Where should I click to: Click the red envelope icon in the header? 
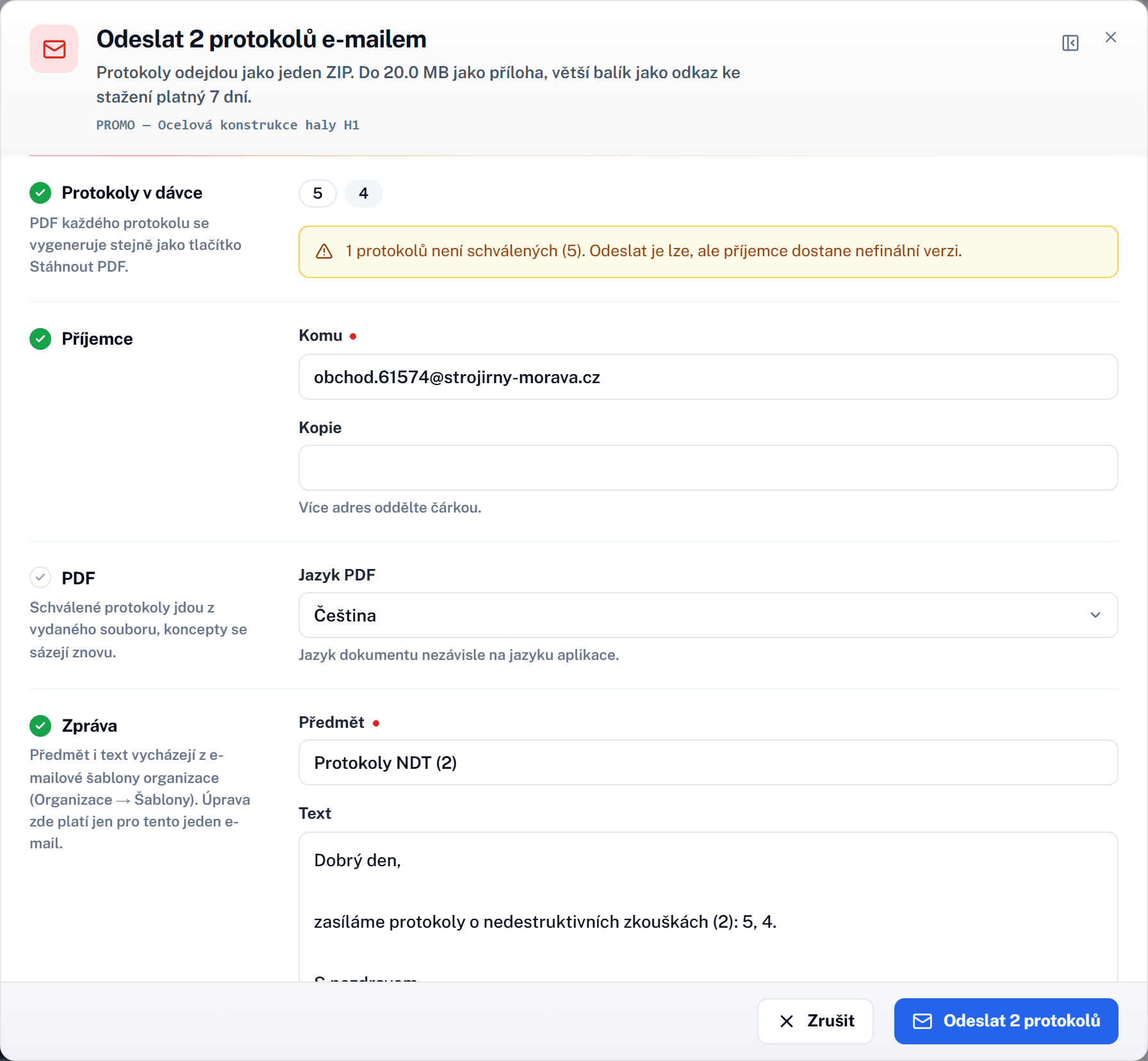[54, 49]
